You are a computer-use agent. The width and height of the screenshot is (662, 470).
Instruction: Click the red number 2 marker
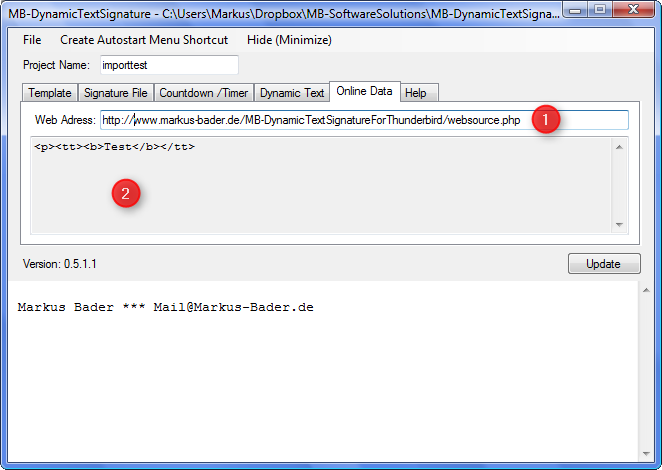125,194
